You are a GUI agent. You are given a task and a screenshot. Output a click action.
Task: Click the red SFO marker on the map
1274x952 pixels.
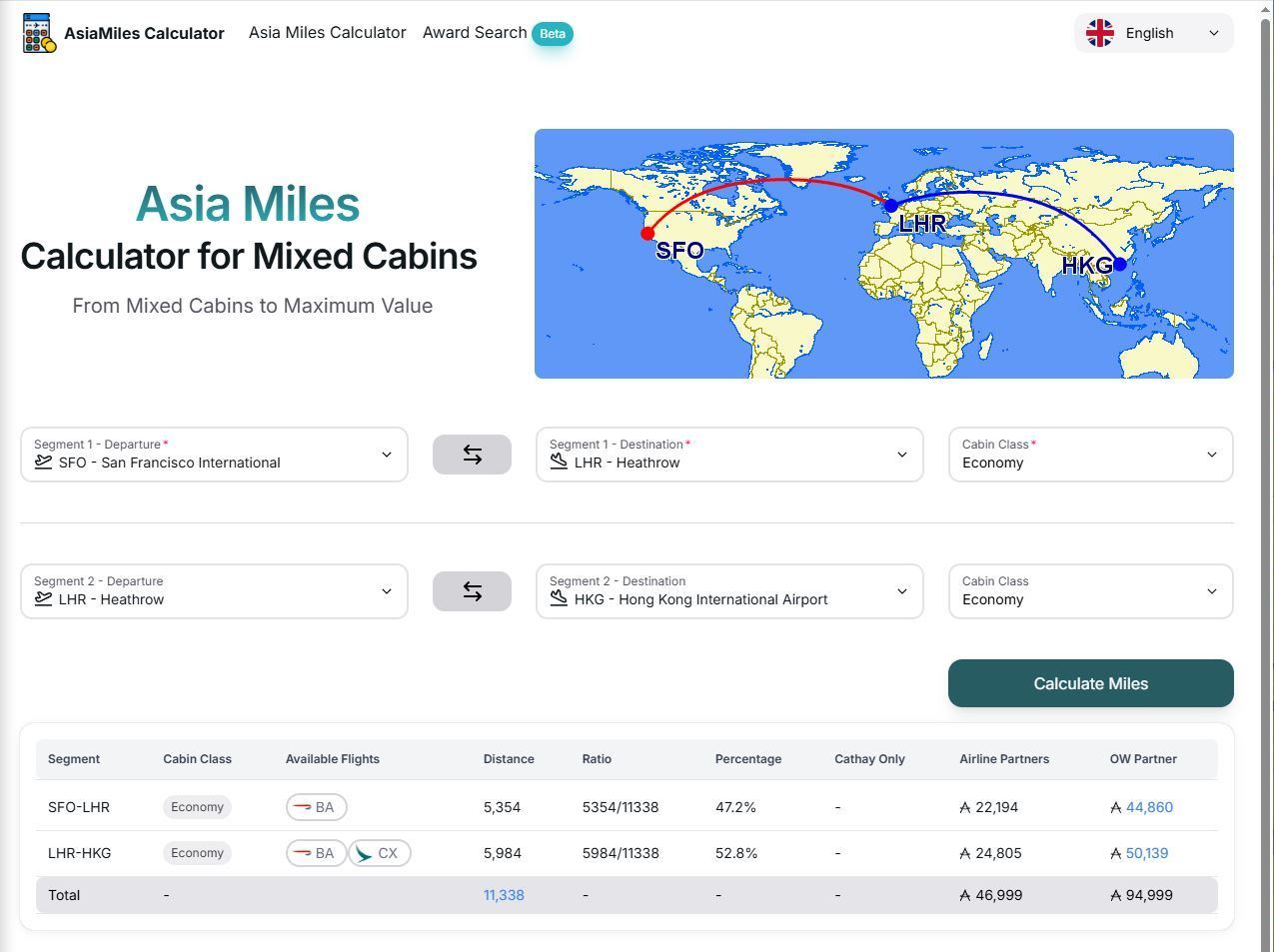point(647,234)
